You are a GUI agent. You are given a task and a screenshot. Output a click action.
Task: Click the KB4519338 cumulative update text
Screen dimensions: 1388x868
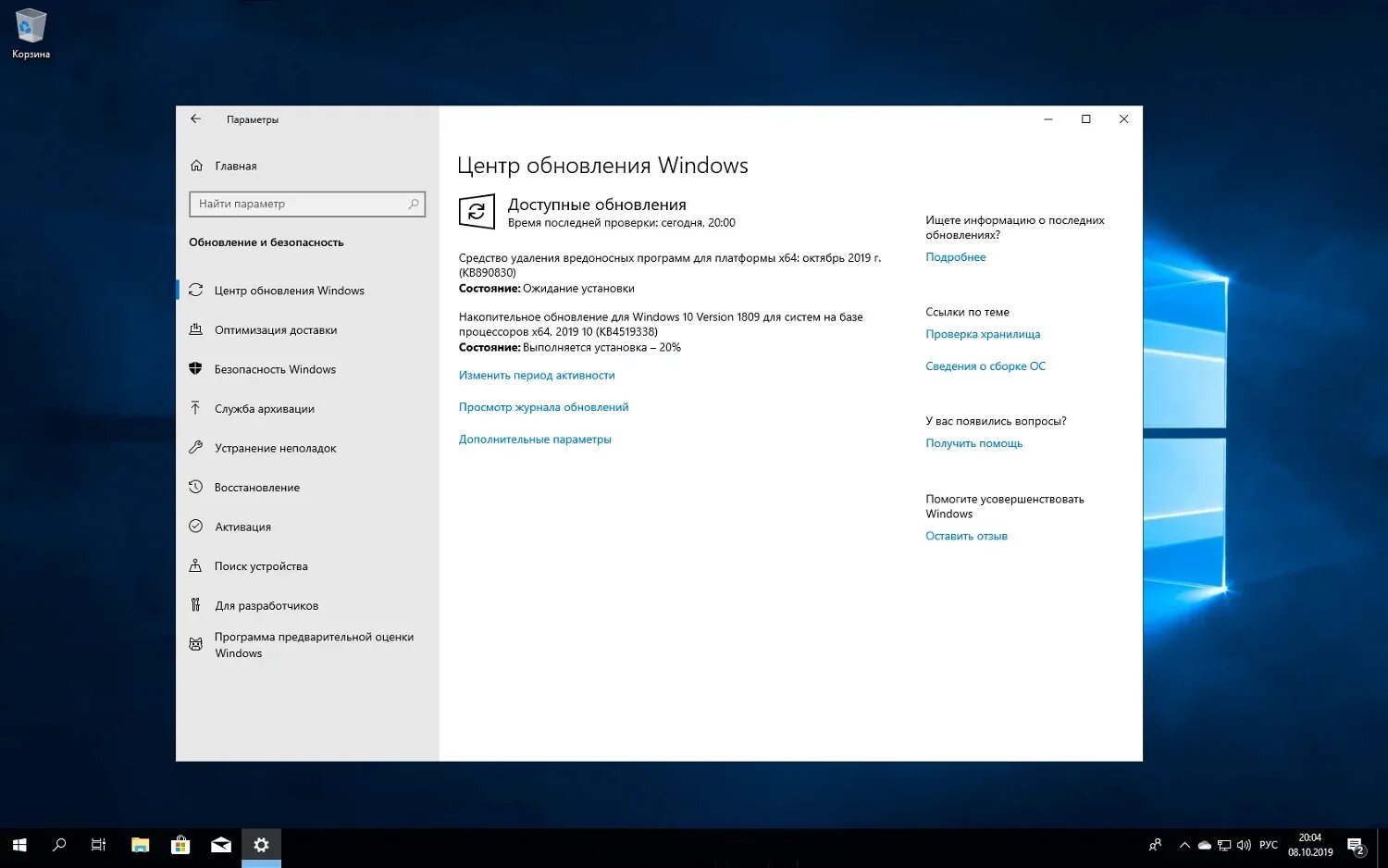[x=661, y=324]
